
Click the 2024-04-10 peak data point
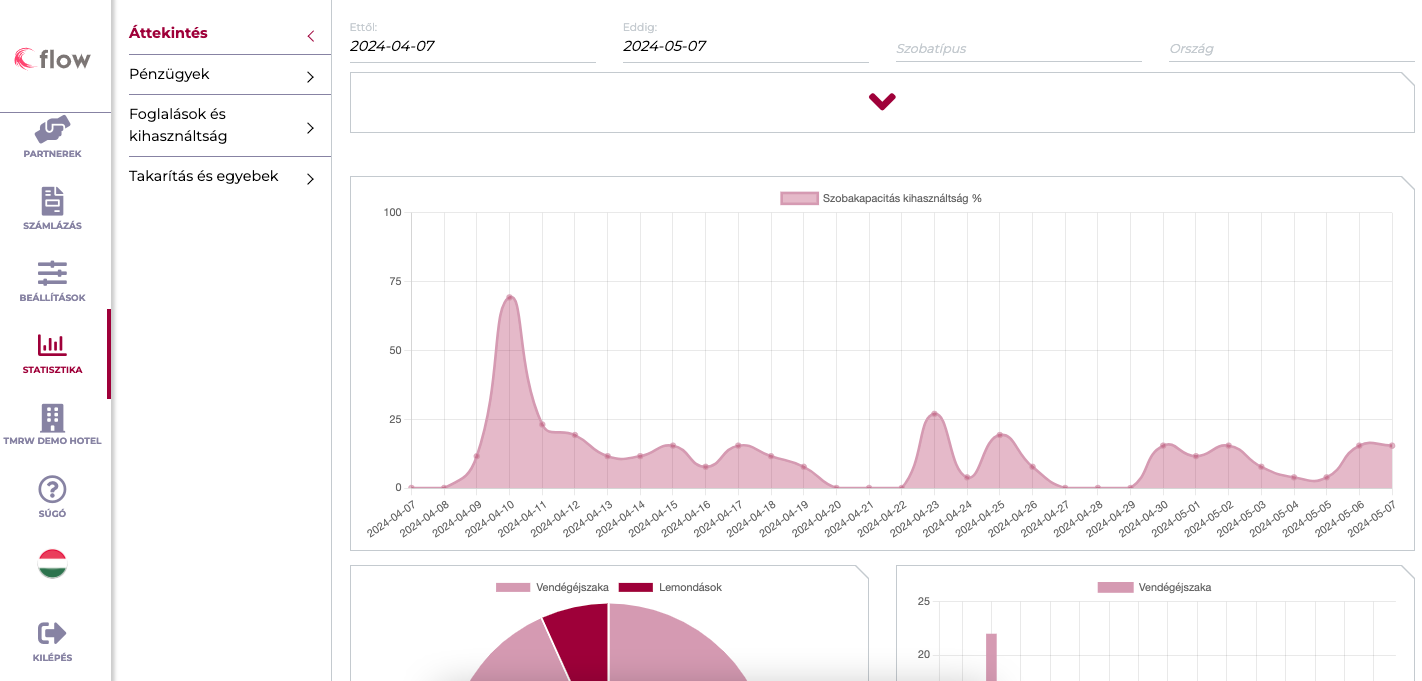click(509, 297)
